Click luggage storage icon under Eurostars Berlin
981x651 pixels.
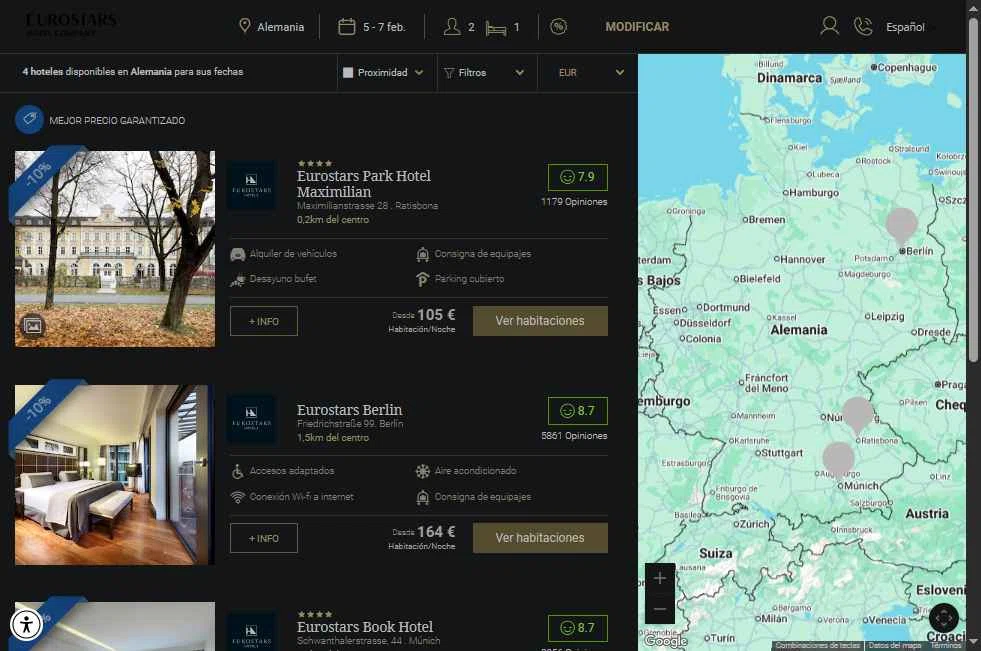point(422,498)
